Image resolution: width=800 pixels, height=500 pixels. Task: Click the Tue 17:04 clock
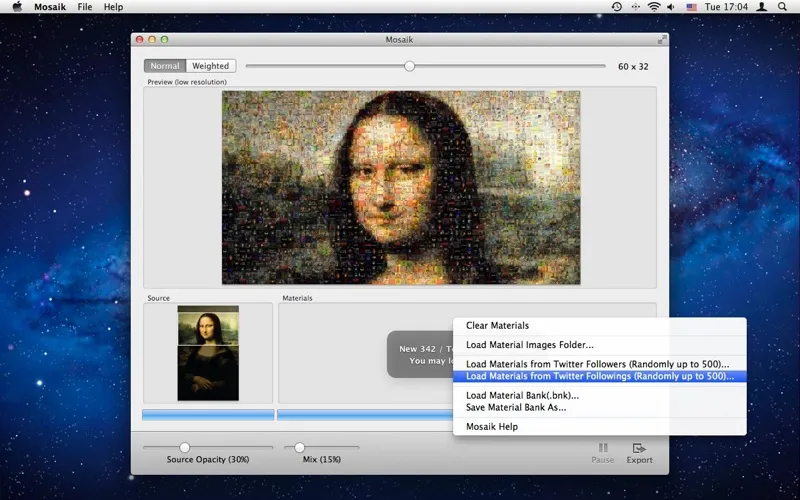(x=726, y=7)
